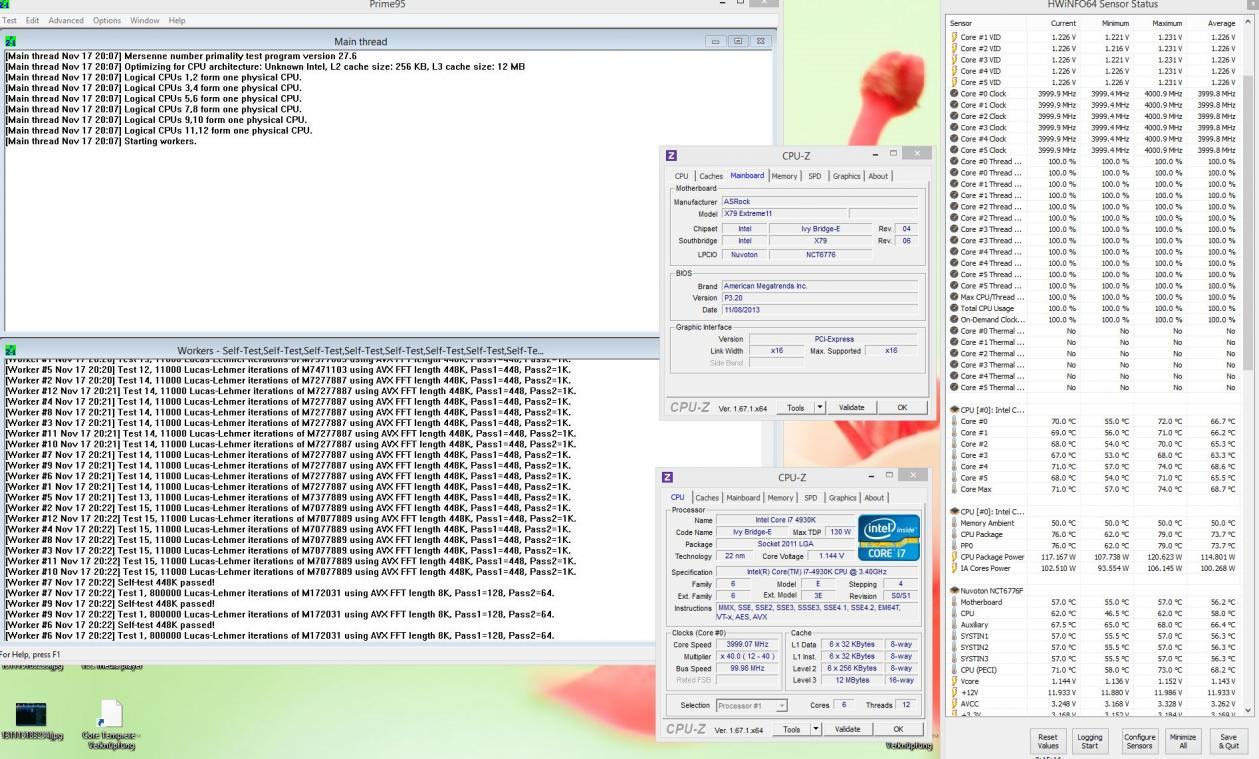This screenshot has height=759, width=1259.
Task: Open the Processor #1 selection combo box
Action: 752,706
